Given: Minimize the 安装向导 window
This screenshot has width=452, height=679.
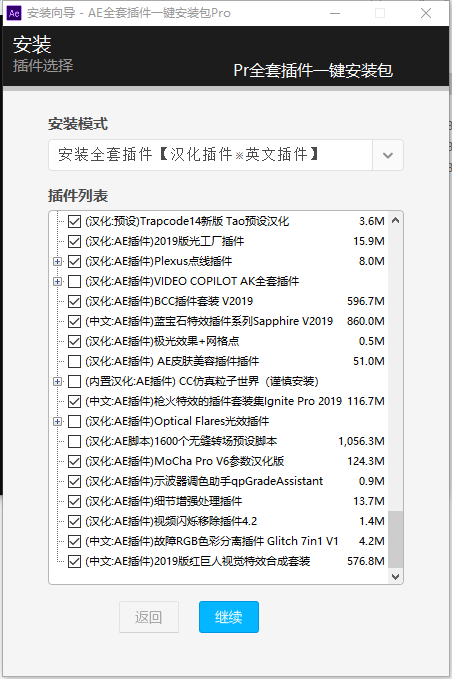Looking at the screenshot, I should [335, 13].
